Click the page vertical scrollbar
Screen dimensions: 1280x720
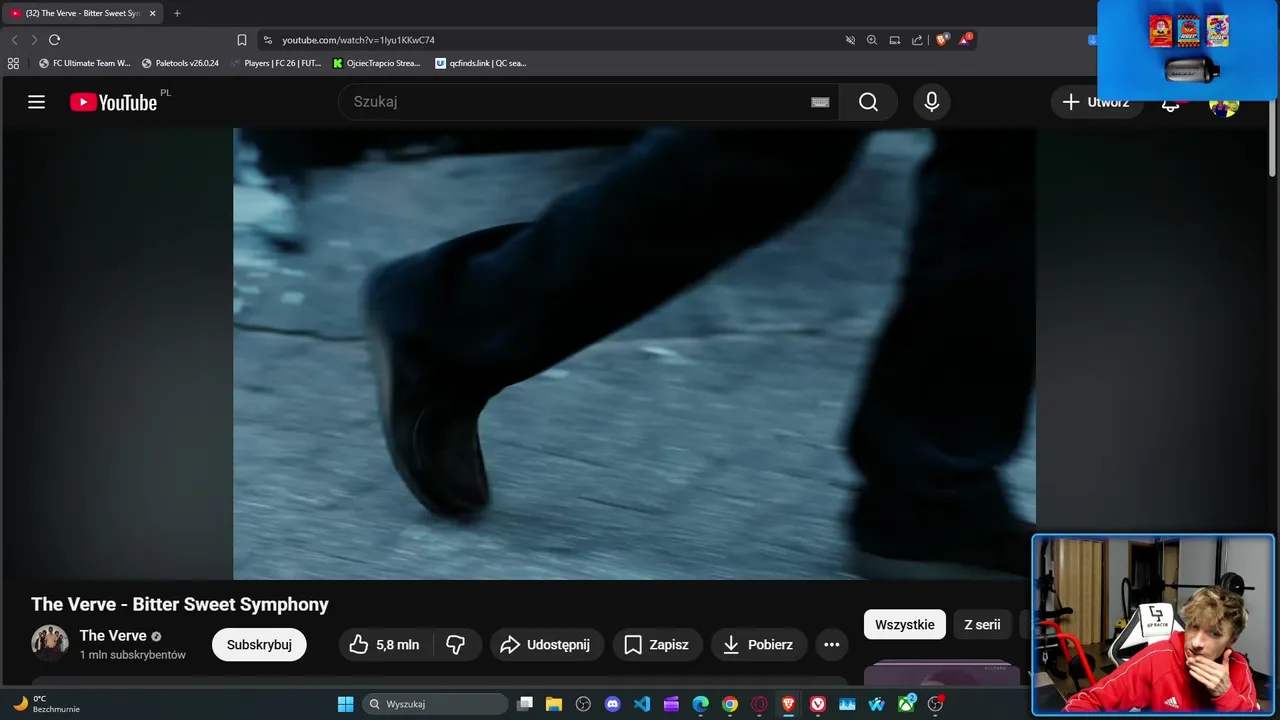(1273, 140)
